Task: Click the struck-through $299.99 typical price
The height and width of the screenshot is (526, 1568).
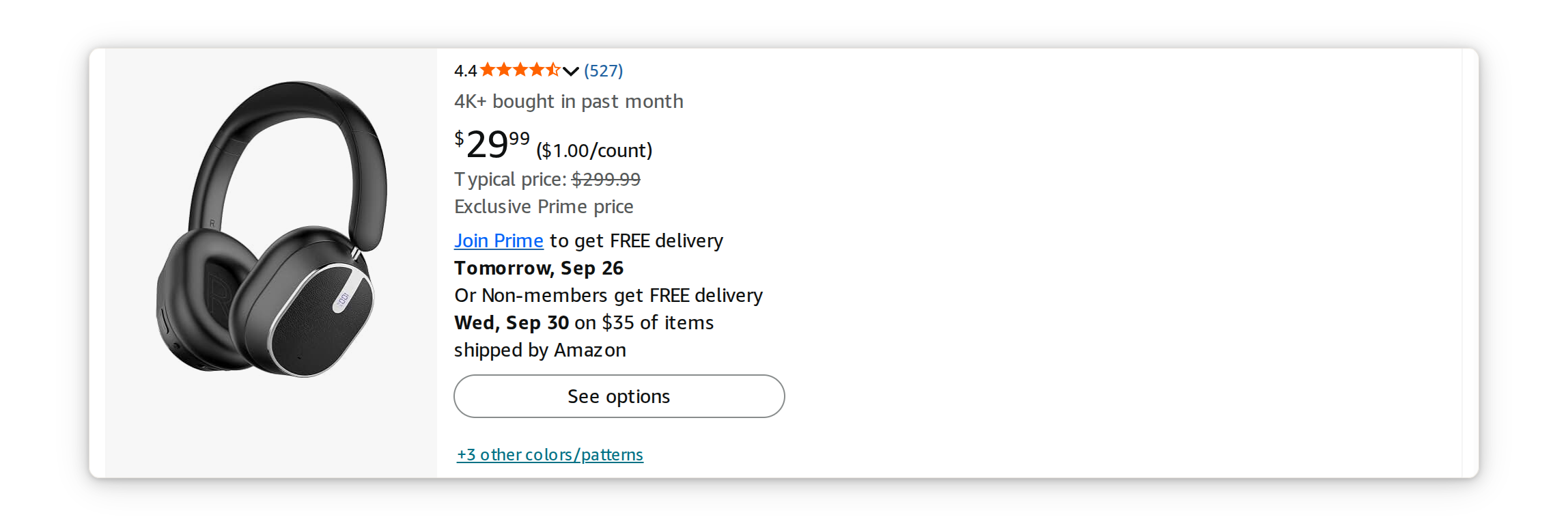Action: (x=606, y=180)
